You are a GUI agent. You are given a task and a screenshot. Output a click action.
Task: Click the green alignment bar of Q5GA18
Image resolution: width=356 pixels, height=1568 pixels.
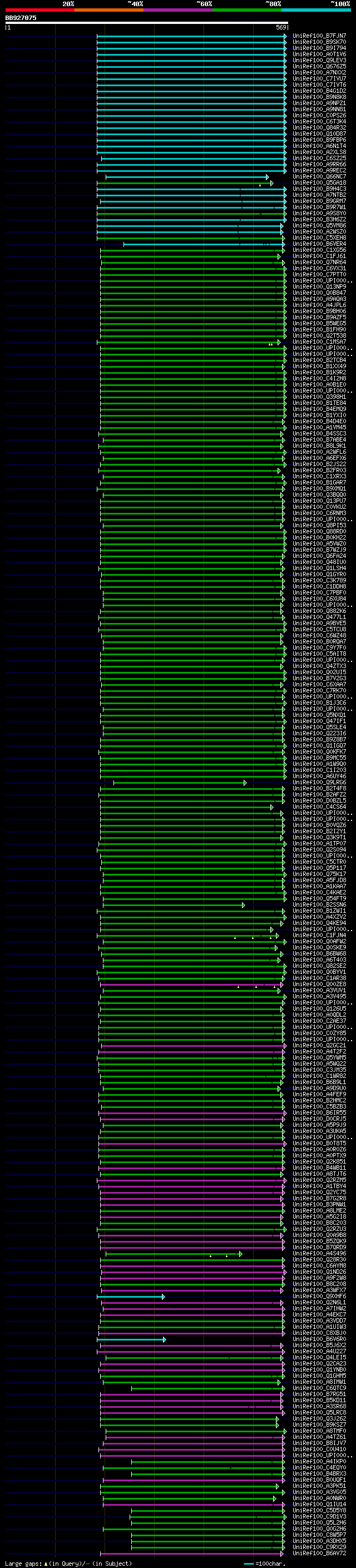185,183
